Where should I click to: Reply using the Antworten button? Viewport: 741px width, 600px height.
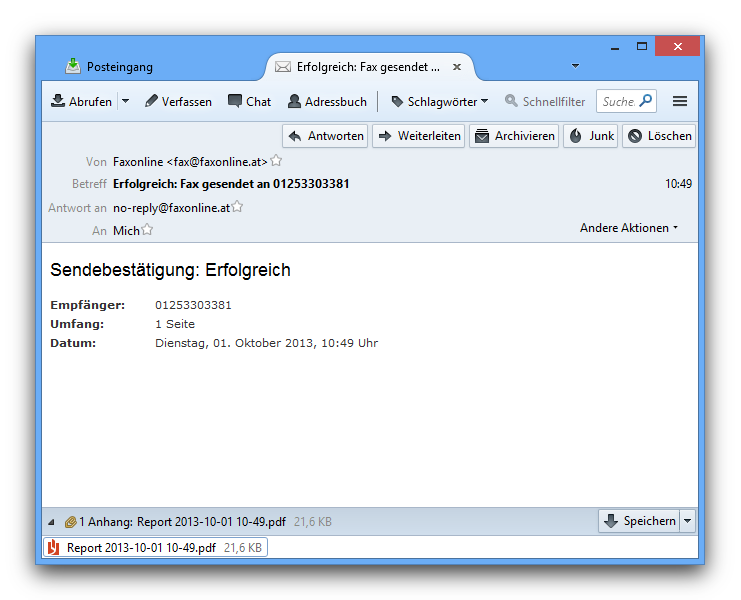coord(326,136)
